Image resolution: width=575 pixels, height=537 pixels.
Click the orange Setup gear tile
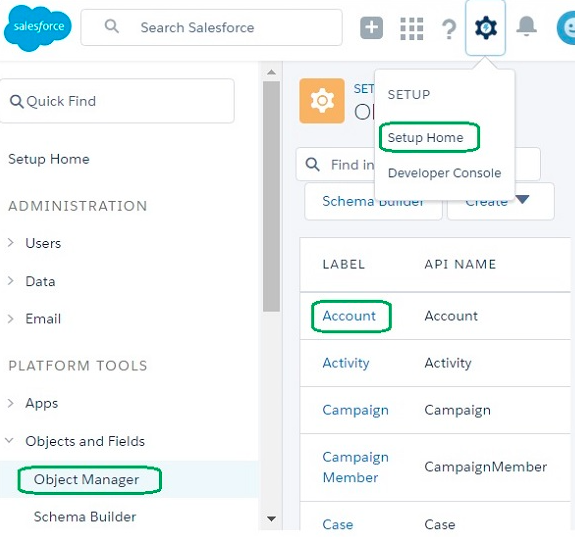point(322,101)
